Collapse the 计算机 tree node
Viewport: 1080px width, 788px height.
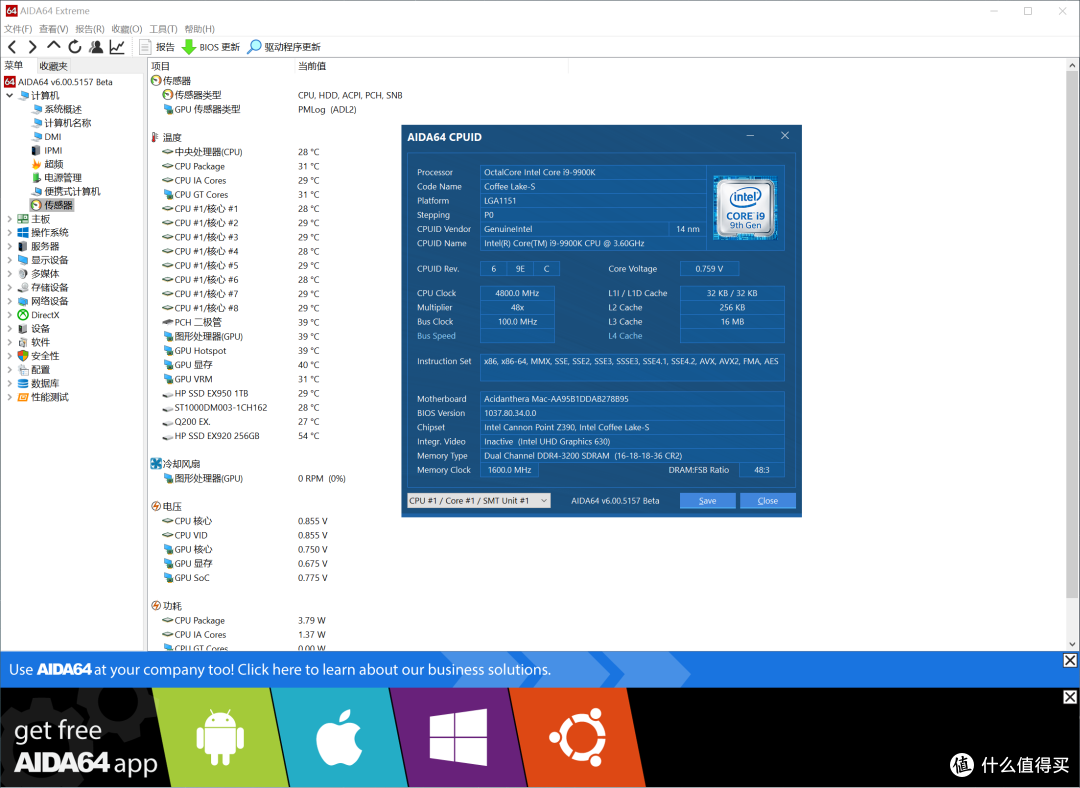pyautogui.click(x=10, y=96)
